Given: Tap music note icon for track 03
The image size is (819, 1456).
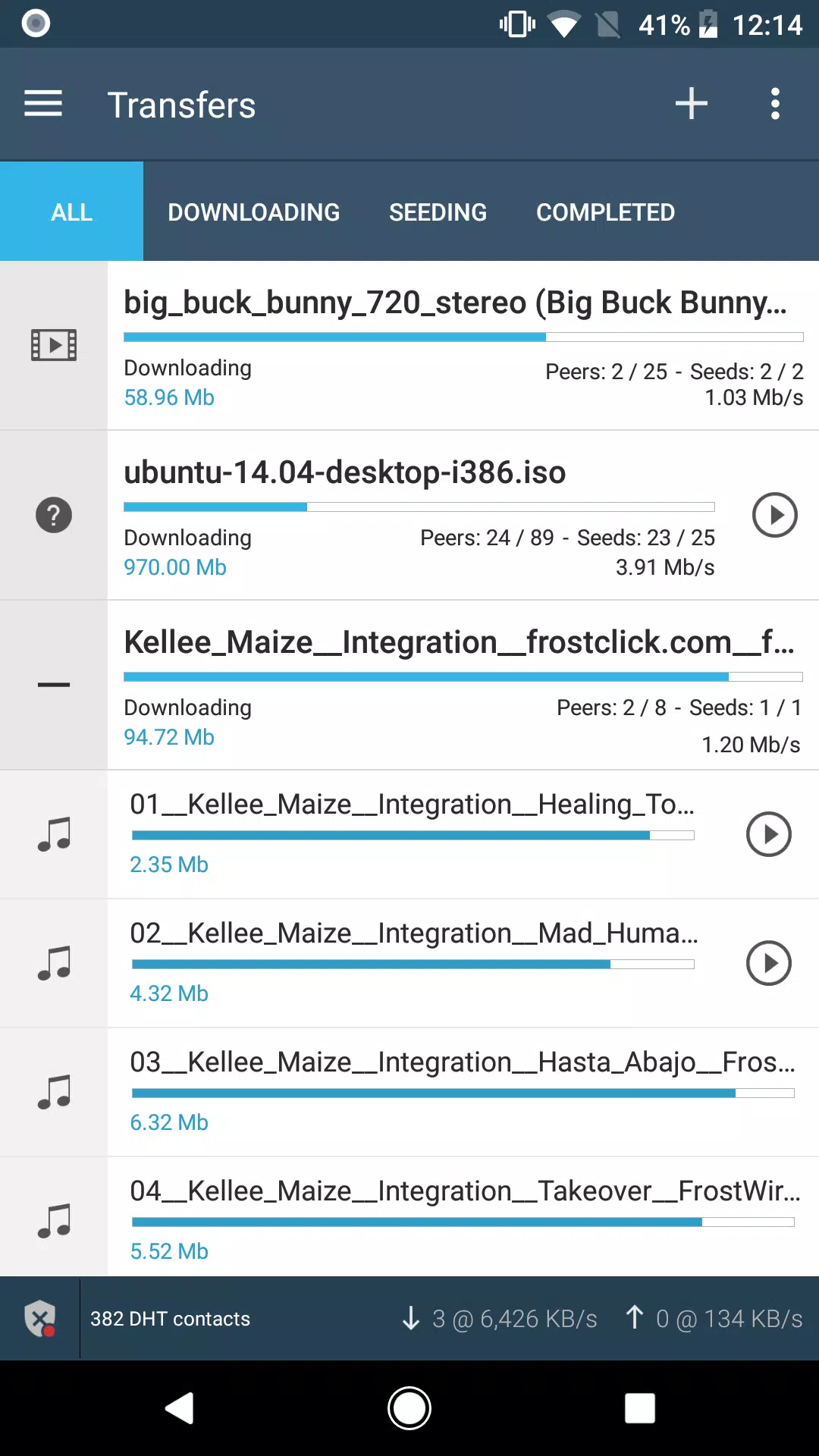Looking at the screenshot, I should click(x=54, y=1092).
